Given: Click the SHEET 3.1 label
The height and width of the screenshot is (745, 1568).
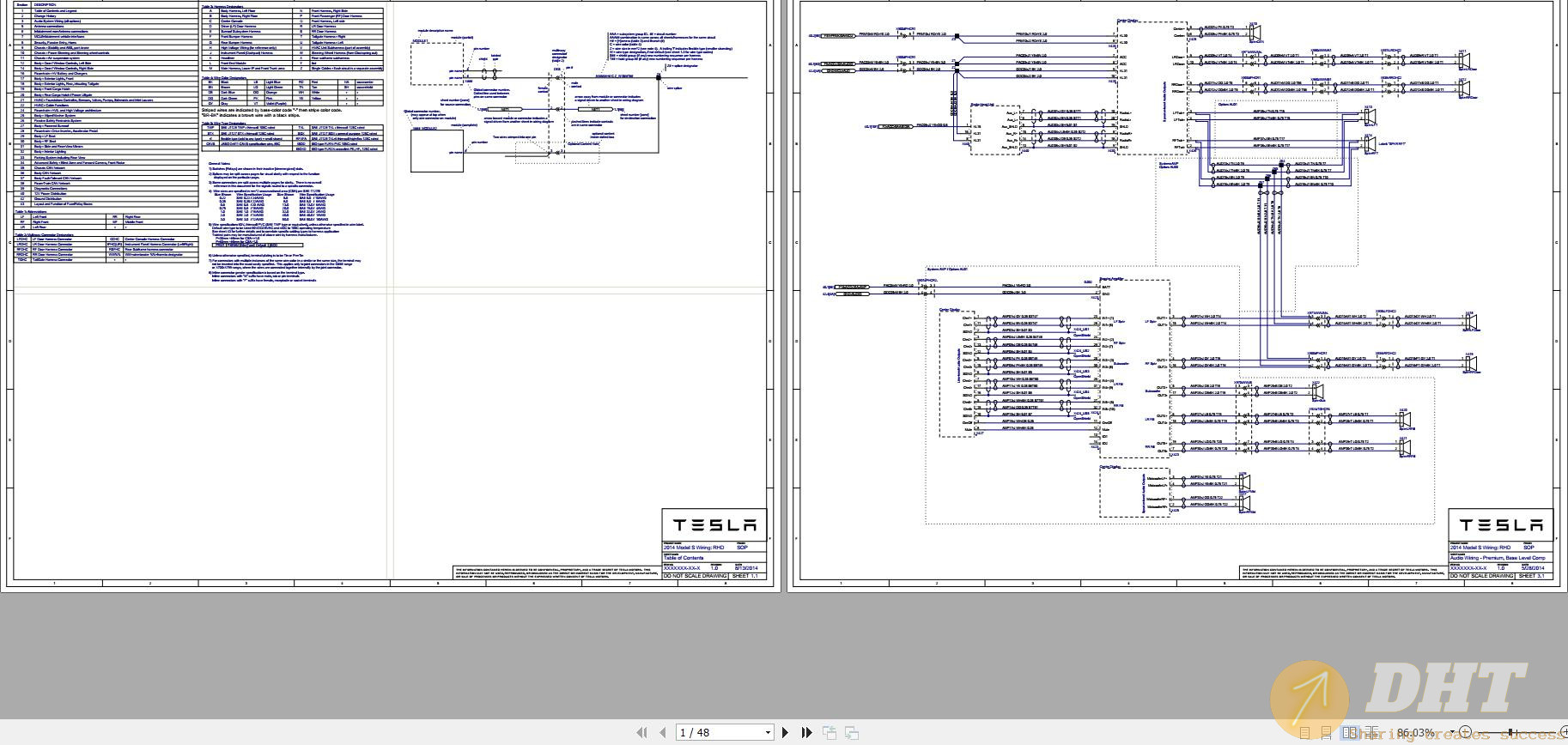Looking at the screenshot, I should (1532, 576).
